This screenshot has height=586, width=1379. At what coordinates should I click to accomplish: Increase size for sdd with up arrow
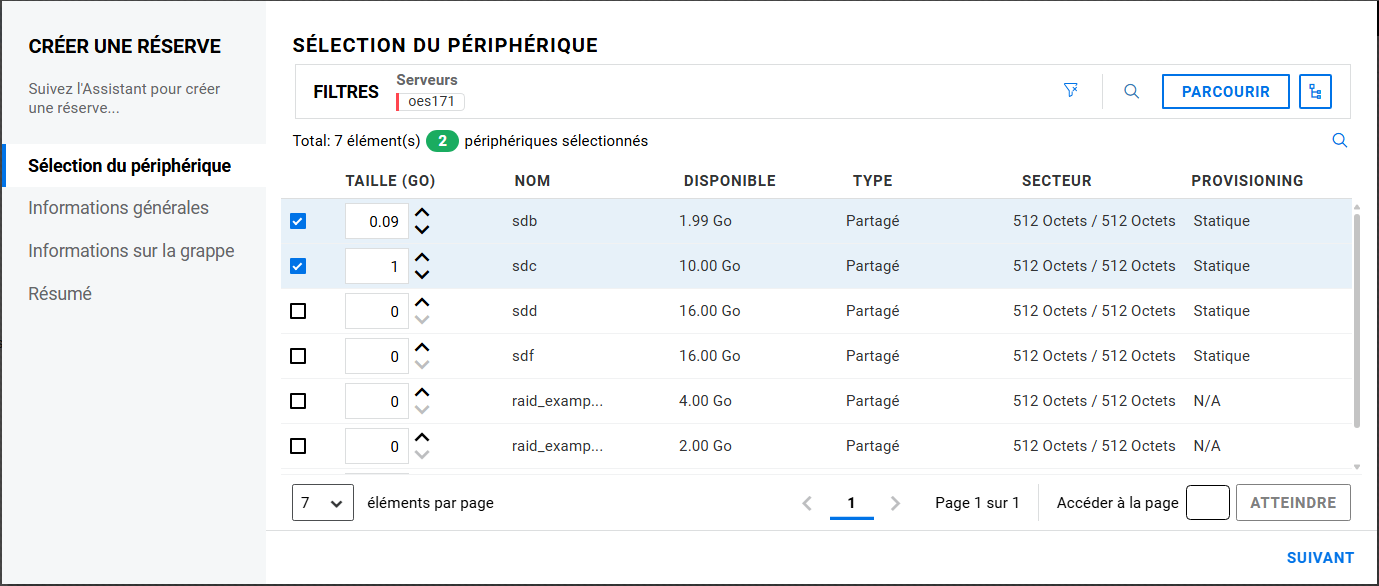(422, 302)
